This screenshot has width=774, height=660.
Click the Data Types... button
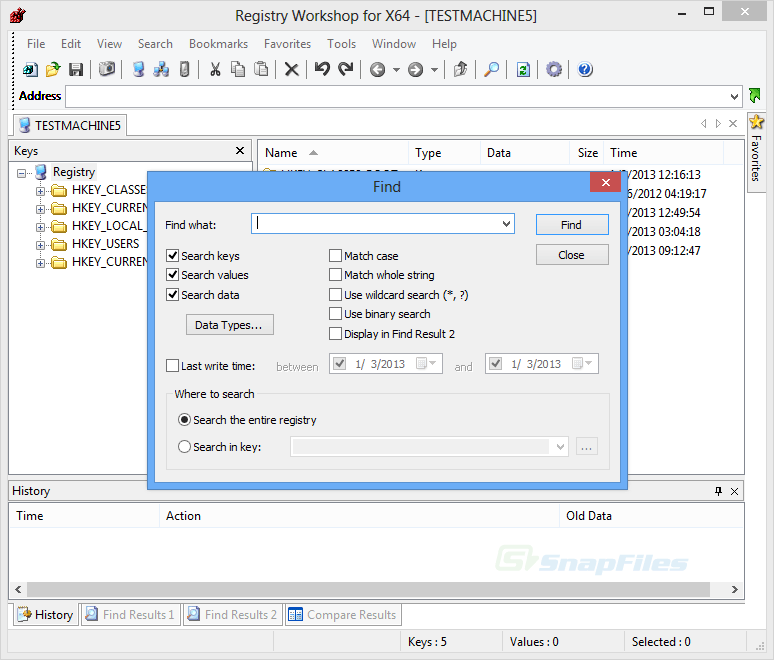[x=230, y=325]
